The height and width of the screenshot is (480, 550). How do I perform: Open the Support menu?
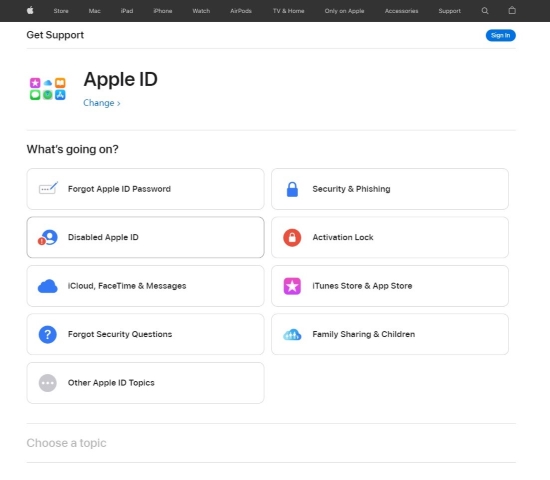[449, 11]
